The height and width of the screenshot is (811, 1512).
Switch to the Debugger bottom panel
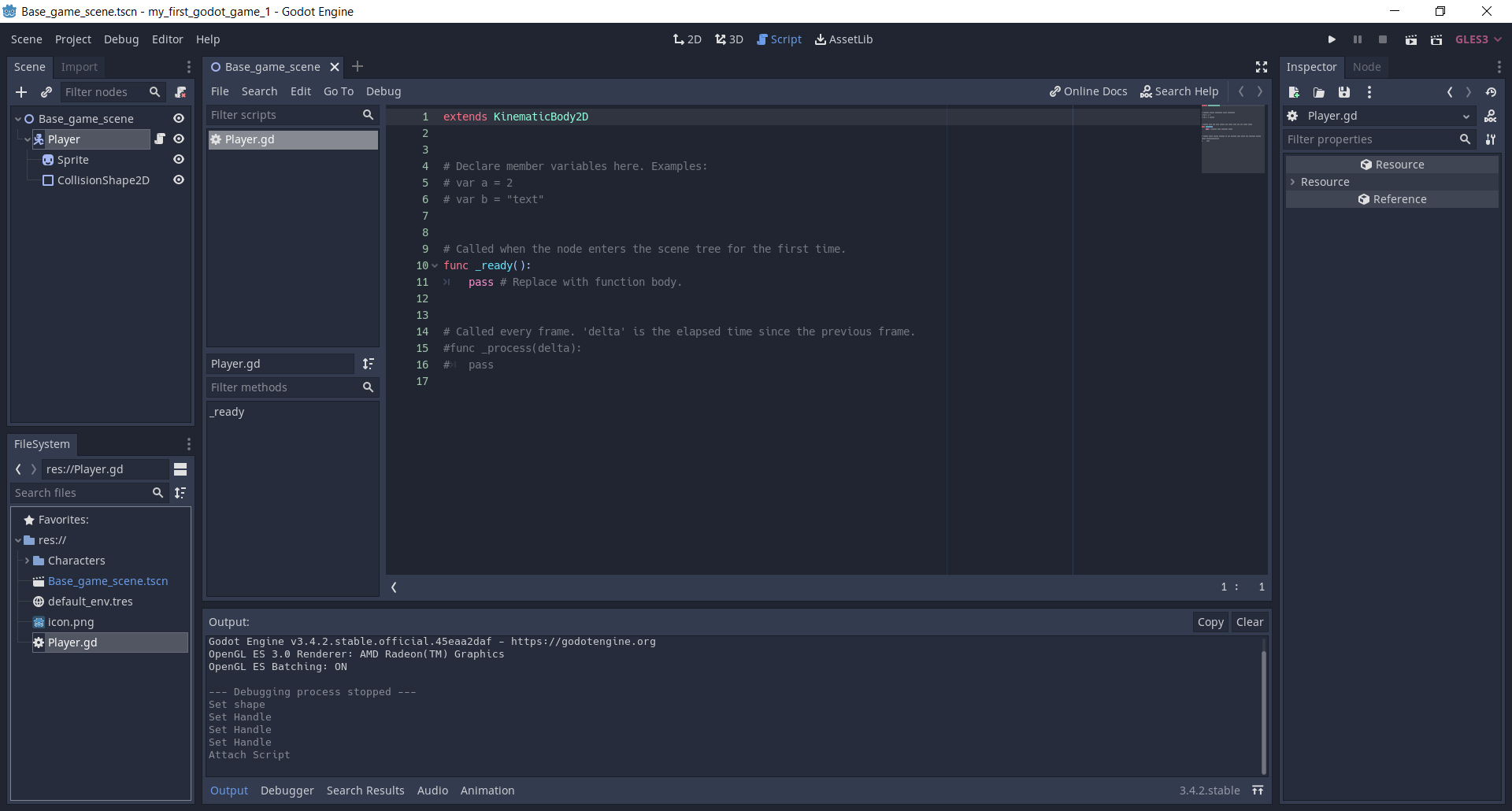click(287, 791)
